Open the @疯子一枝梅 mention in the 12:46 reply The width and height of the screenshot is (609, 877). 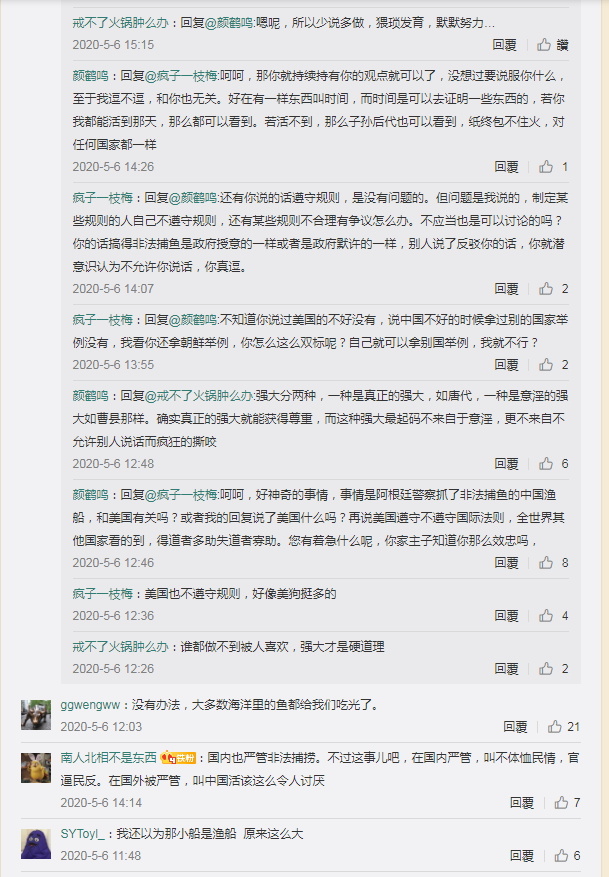pyautogui.click(x=181, y=494)
